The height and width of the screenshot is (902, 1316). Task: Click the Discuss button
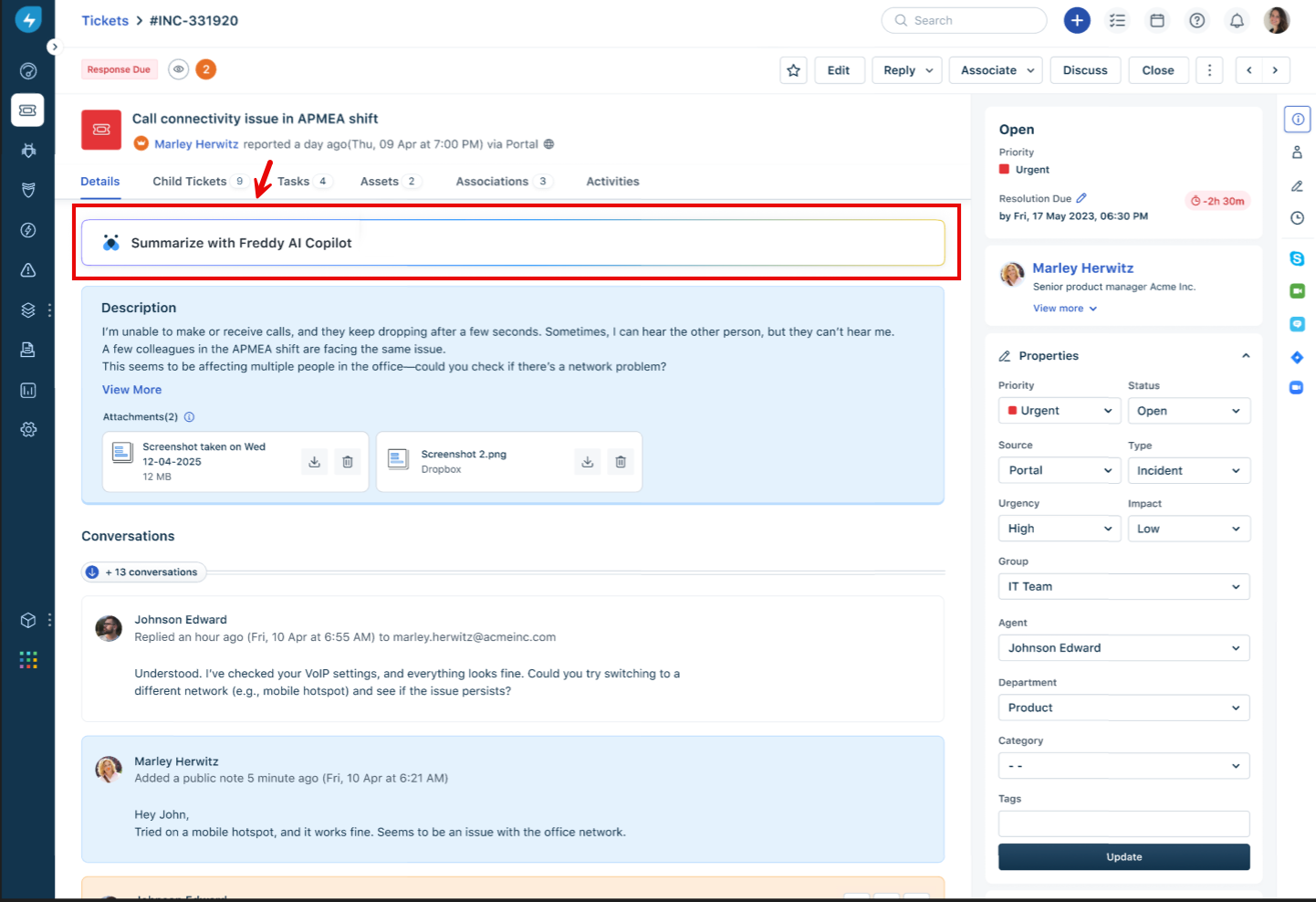1085,70
